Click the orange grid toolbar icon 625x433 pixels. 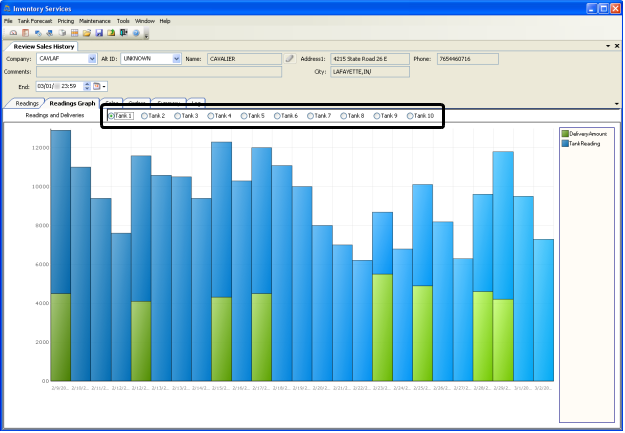[75, 33]
